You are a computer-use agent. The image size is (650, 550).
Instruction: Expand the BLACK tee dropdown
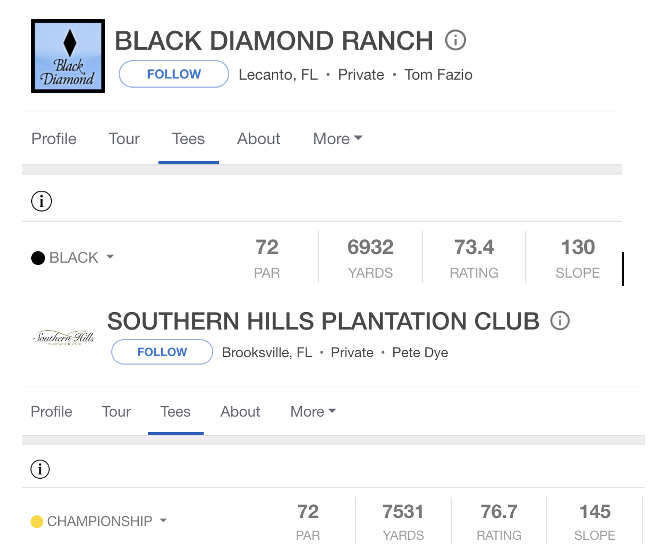click(110, 257)
